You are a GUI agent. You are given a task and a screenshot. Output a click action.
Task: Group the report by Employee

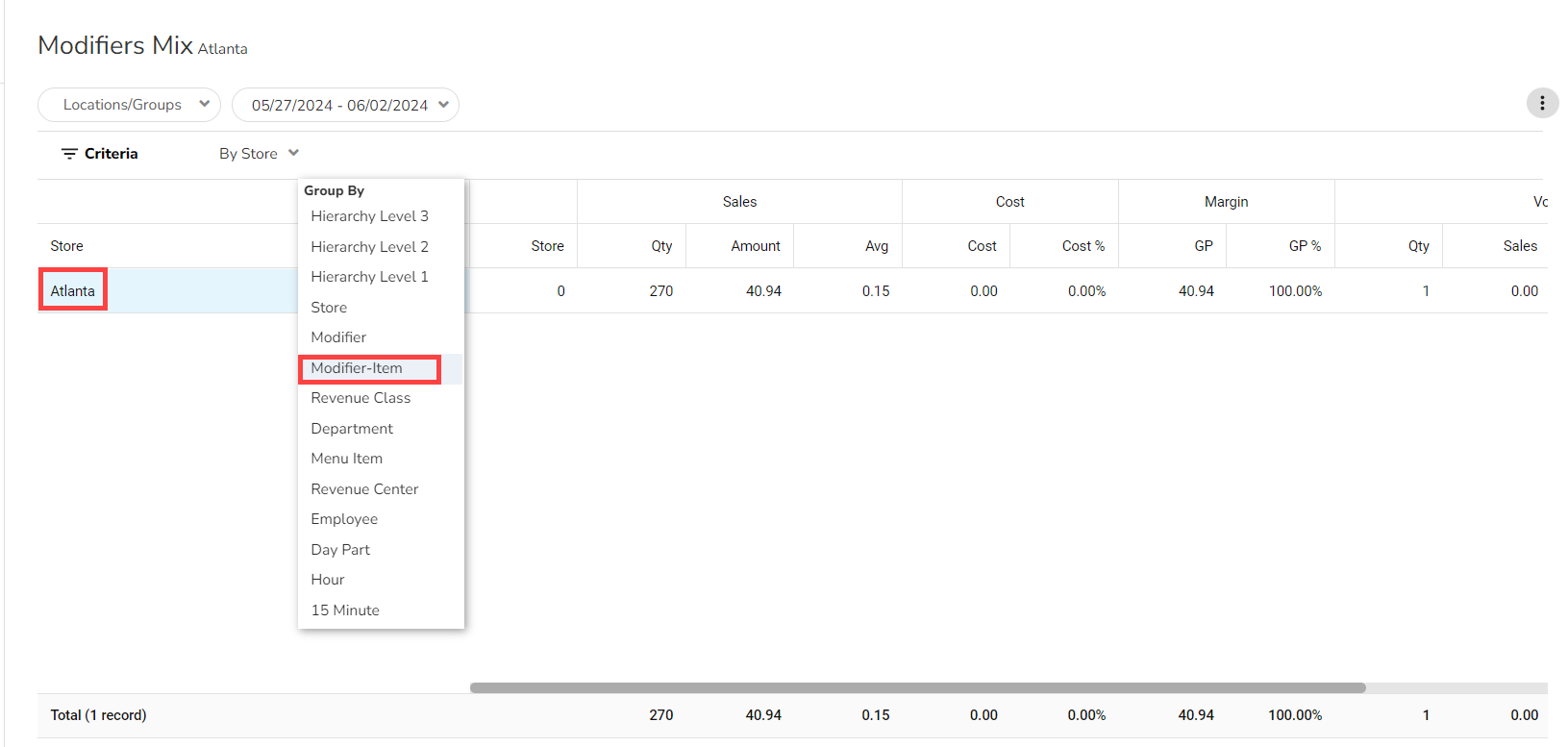[x=344, y=519]
